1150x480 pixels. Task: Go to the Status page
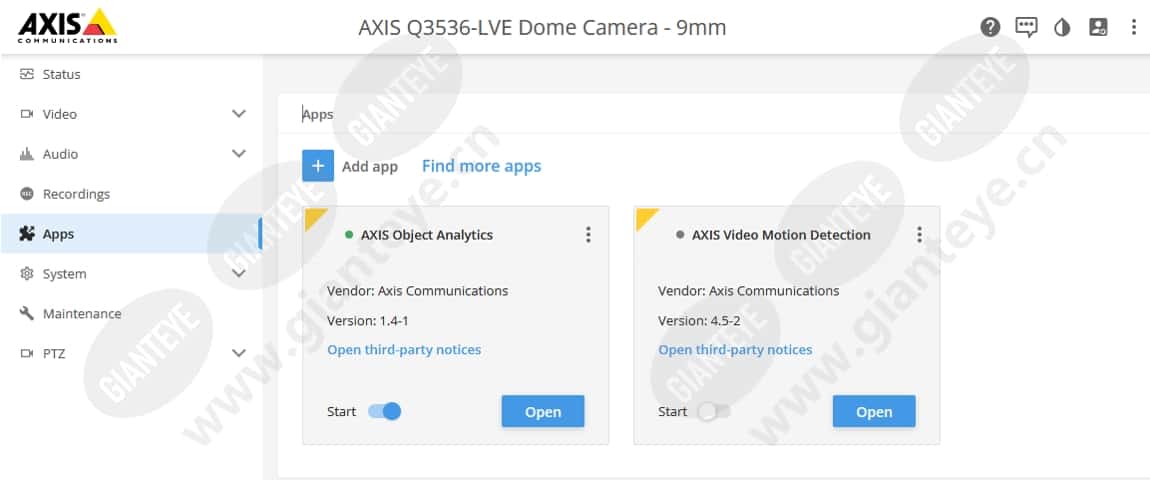tap(61, 74)
